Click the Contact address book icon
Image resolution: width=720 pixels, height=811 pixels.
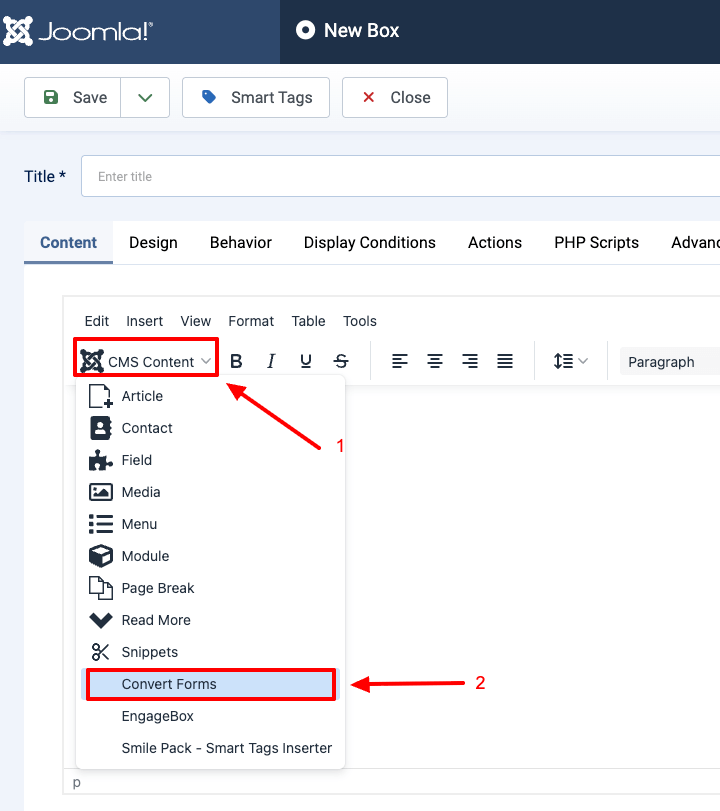tap(100, 428)
